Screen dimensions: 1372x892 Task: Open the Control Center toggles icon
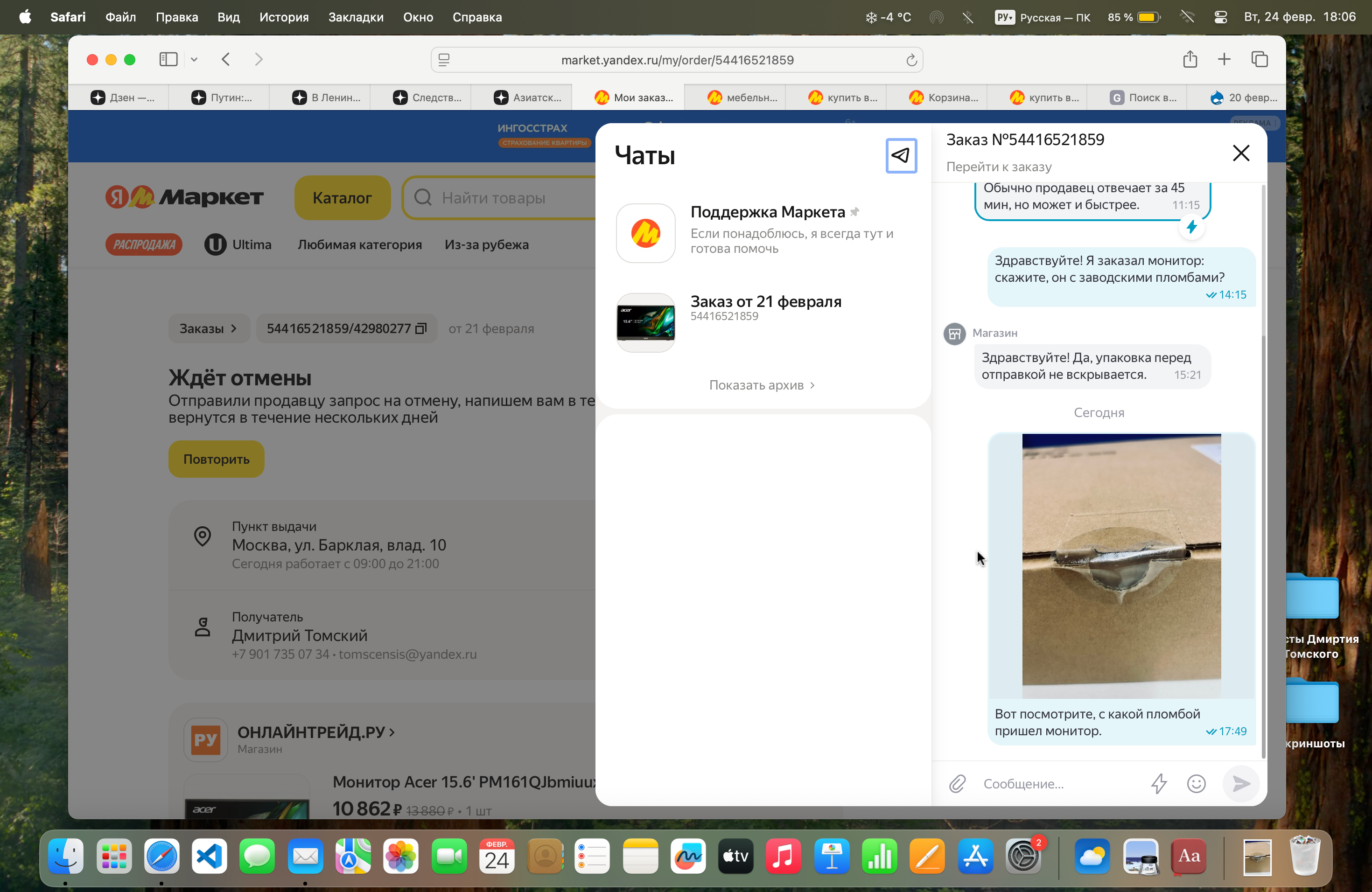[1220, 17]
